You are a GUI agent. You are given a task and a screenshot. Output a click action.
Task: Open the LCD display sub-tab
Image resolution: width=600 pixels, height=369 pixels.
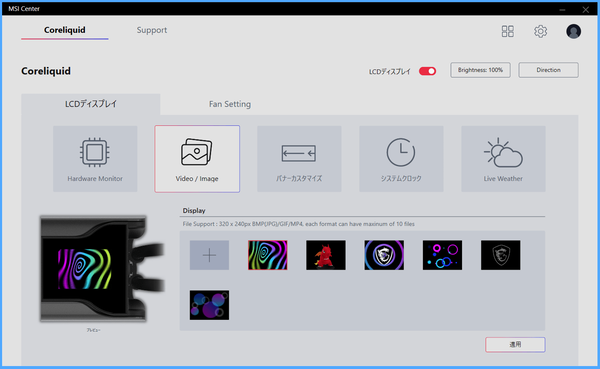(91, 104)
